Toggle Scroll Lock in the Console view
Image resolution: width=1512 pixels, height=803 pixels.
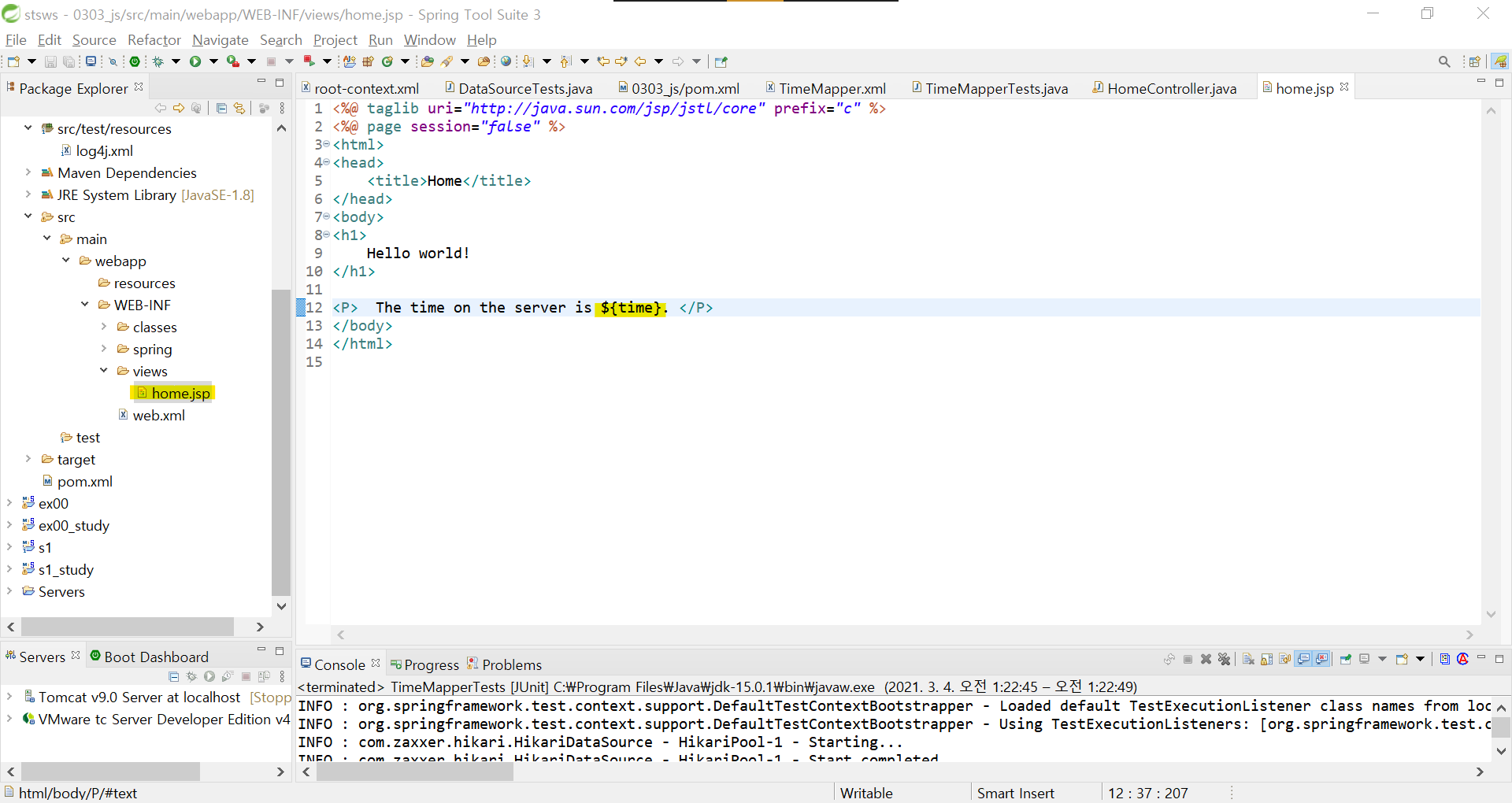tap(1266, 660)
